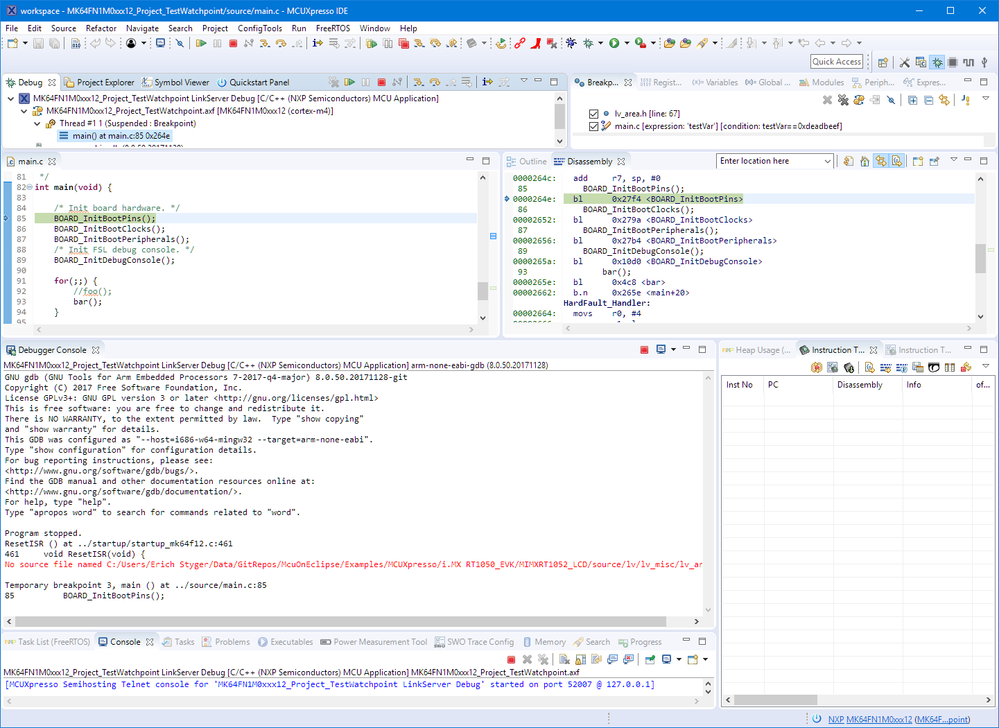Select the active Debug perspective bug icon
999x728 pixels.
pos(937,62)
